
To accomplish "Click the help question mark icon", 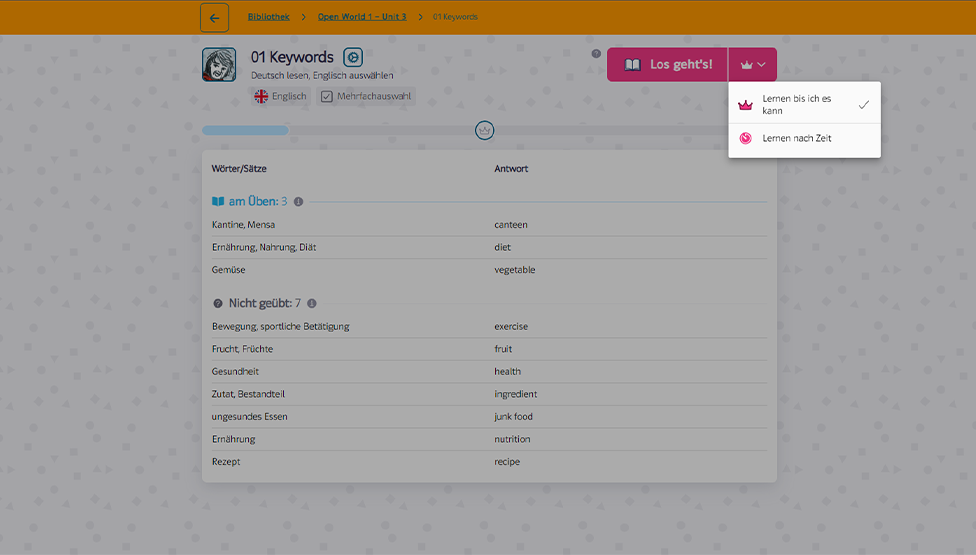I will tap(596, 54).
